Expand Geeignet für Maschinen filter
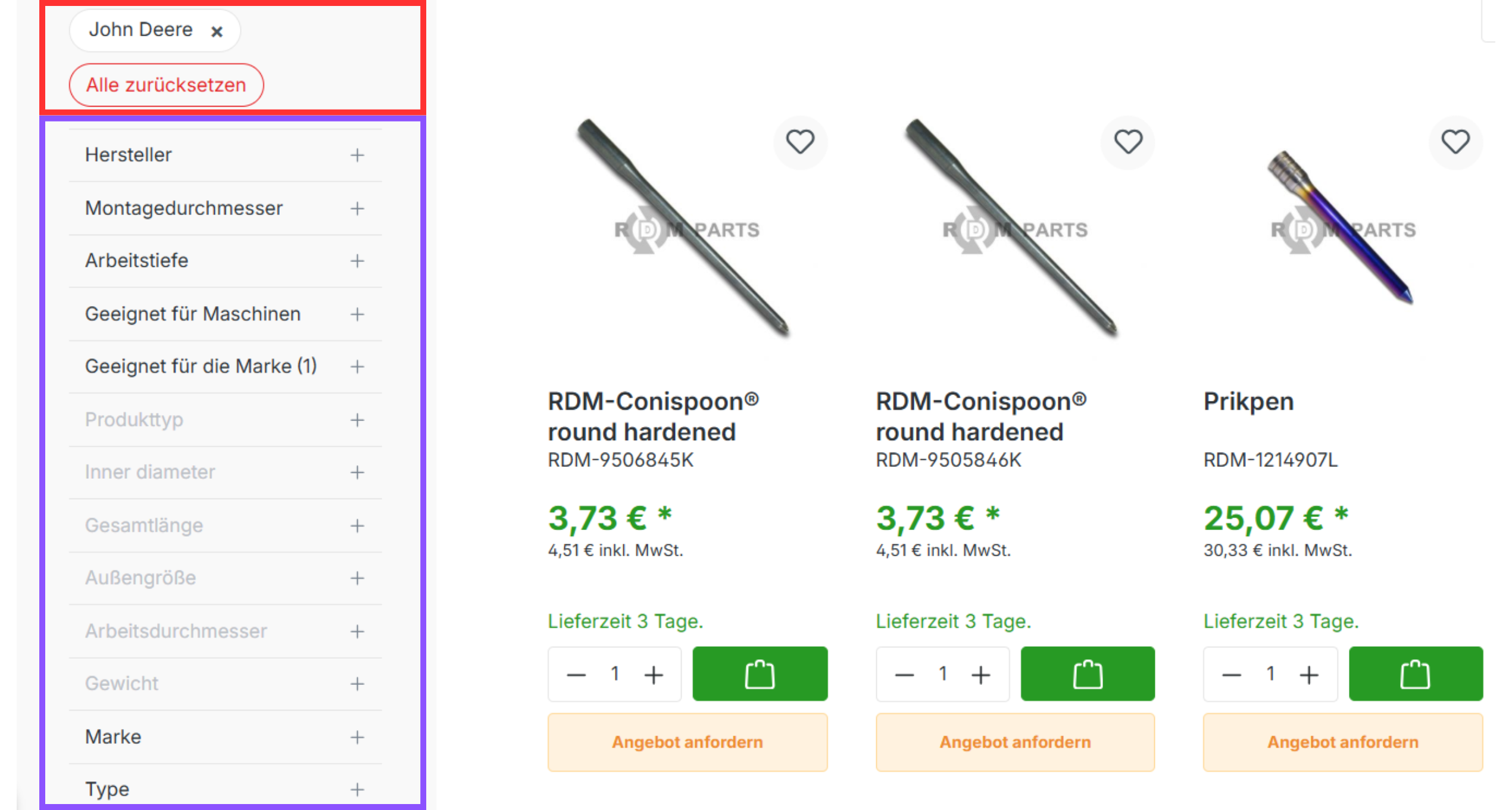Viewport: 1512px width, 810px height. [x=357, y=314]
